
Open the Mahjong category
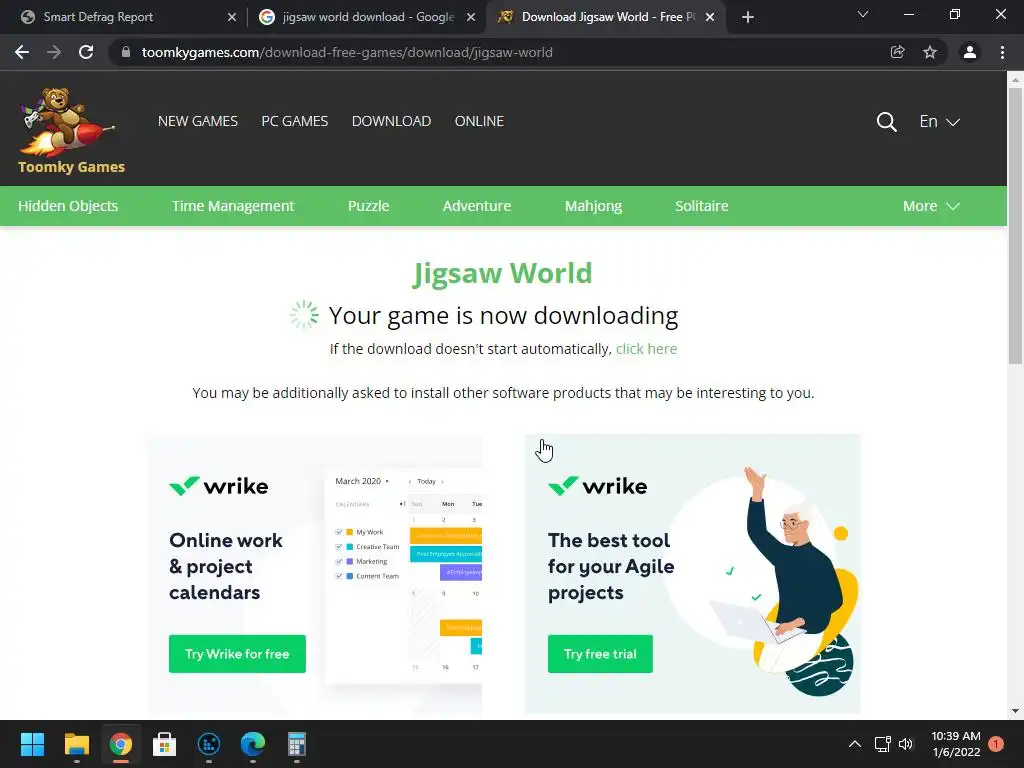[x=593, y=206]
